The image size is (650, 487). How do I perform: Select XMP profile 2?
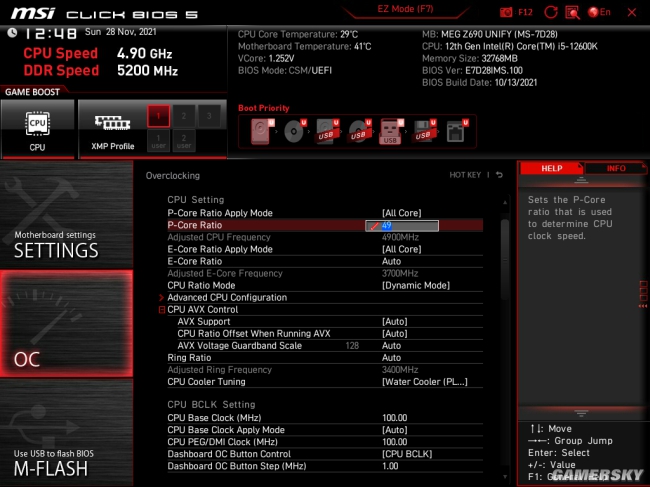(184, 116)
